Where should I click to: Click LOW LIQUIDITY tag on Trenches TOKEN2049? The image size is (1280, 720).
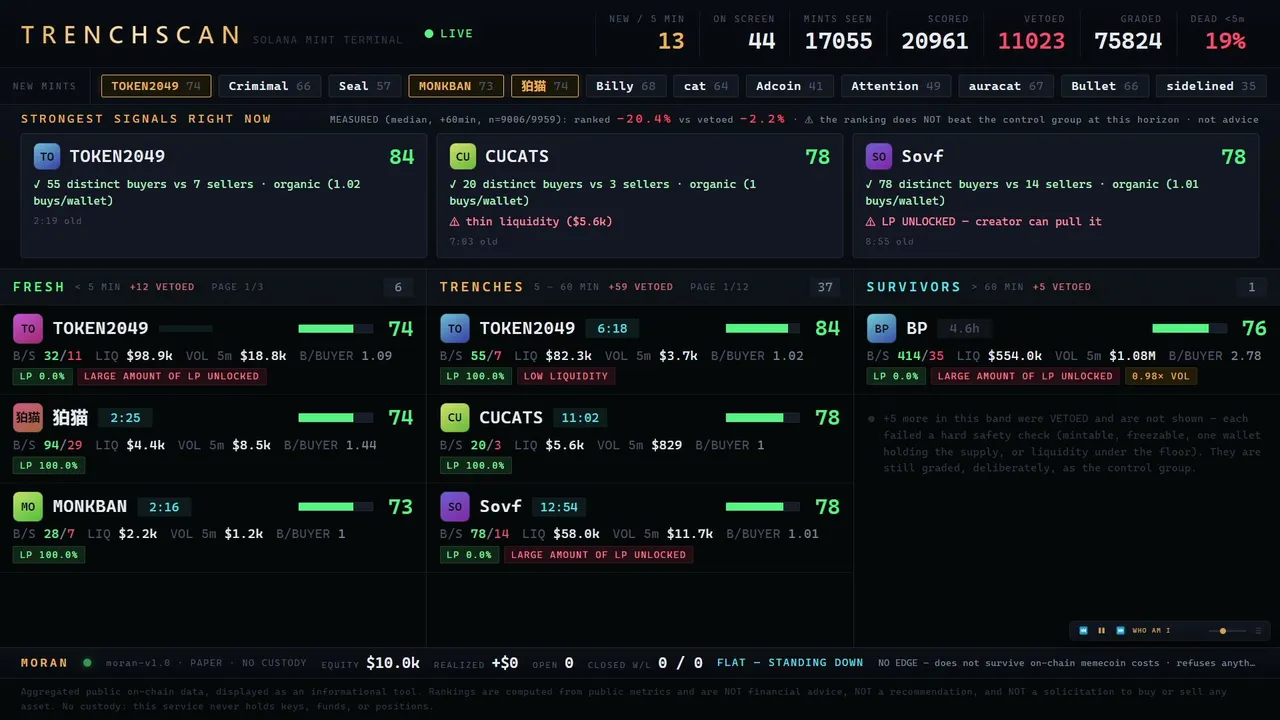pos(566,377)
